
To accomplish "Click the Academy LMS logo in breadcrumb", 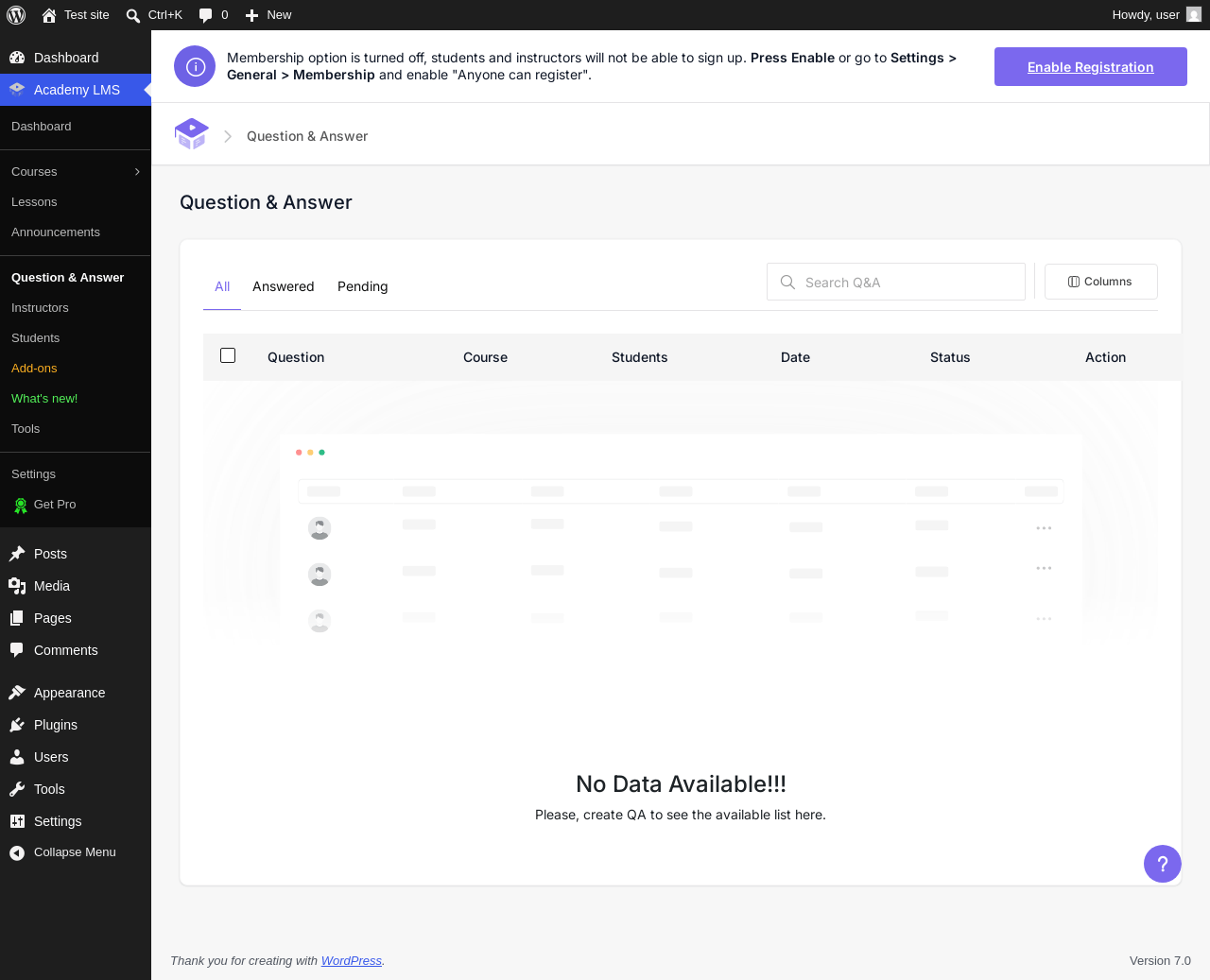I will (x=192, y=134).
